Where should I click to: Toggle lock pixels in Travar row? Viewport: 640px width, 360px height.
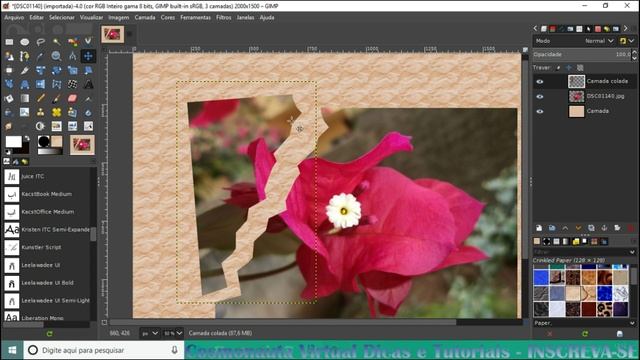tap(558, 68)
